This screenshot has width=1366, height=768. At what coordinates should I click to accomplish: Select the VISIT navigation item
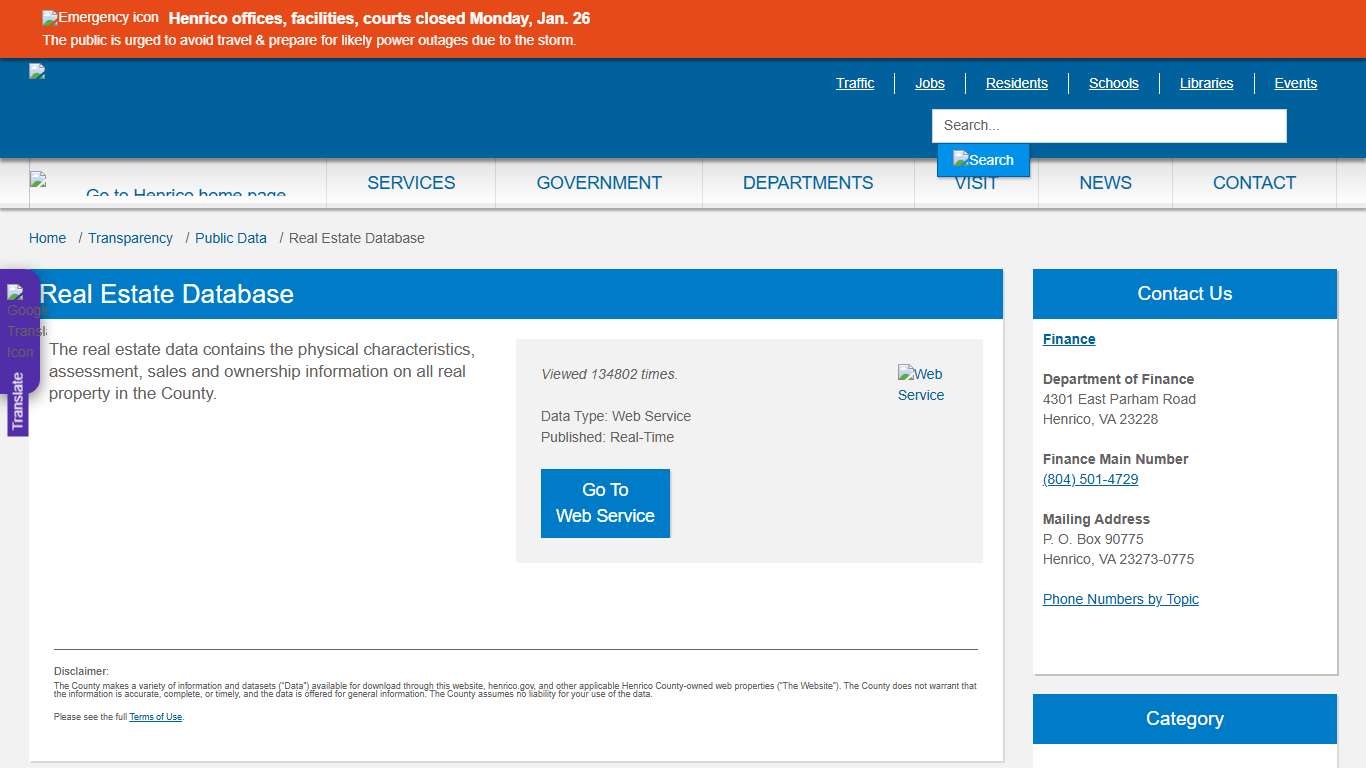975,183
